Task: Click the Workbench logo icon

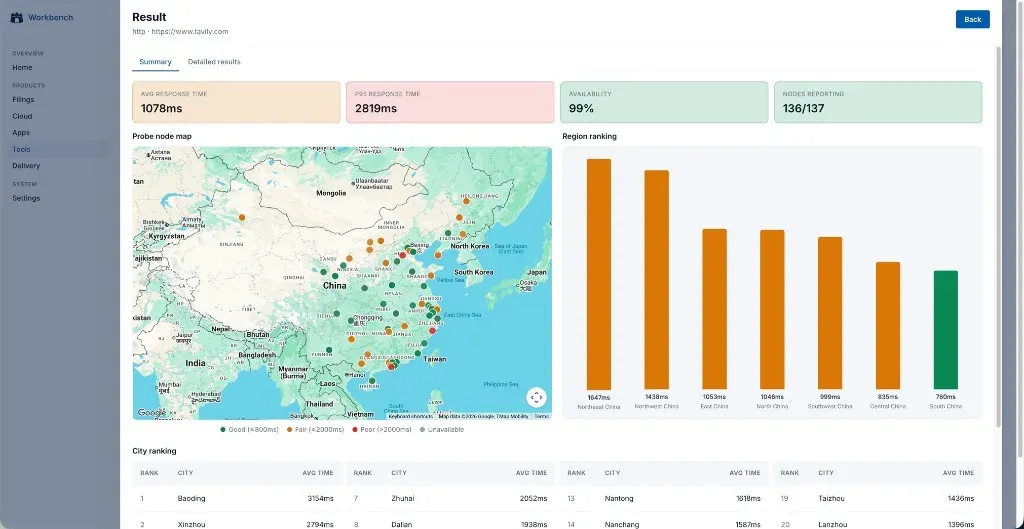Action: (17, 18)
